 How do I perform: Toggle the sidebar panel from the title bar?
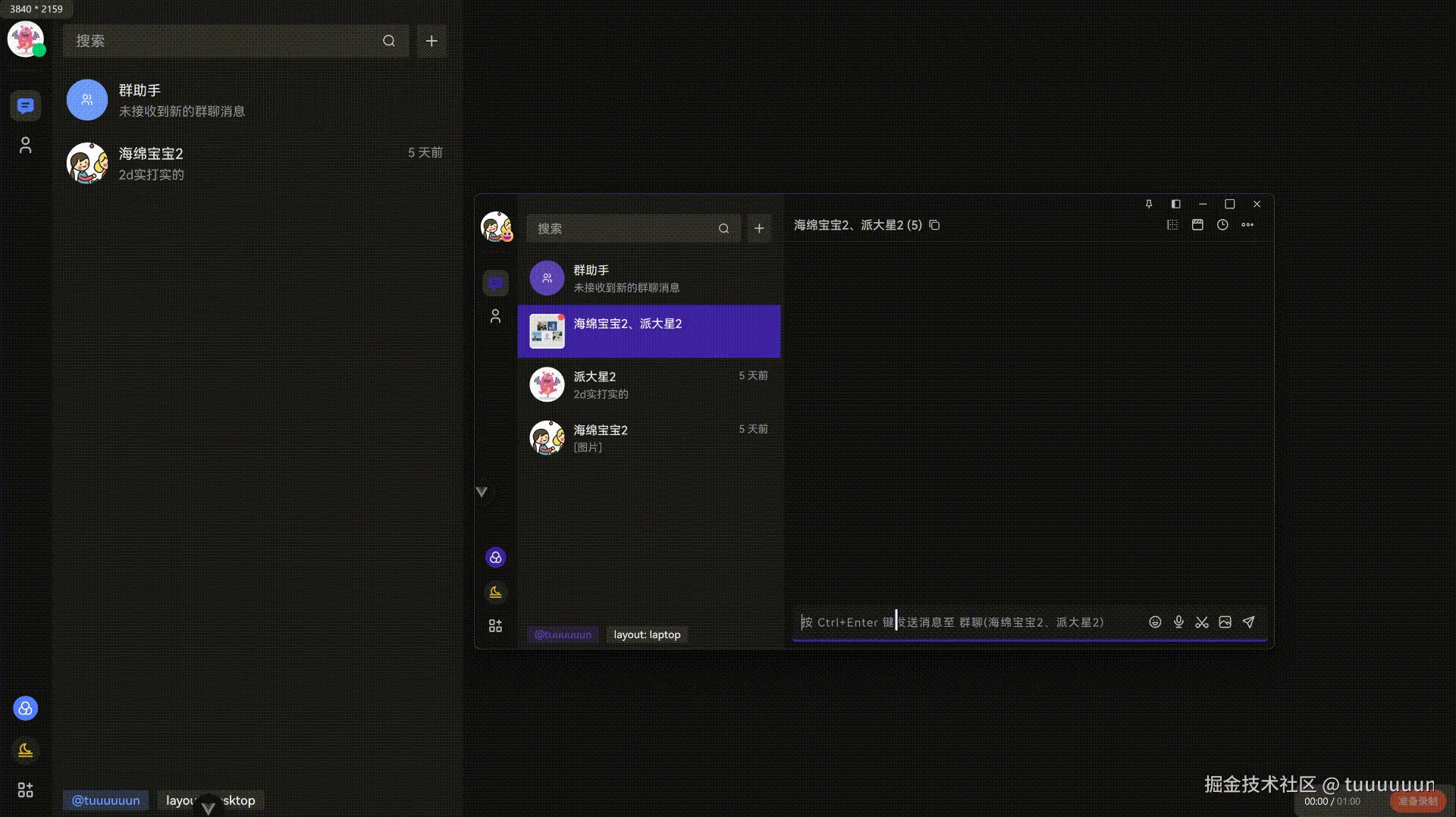[x=1175, y=204]
